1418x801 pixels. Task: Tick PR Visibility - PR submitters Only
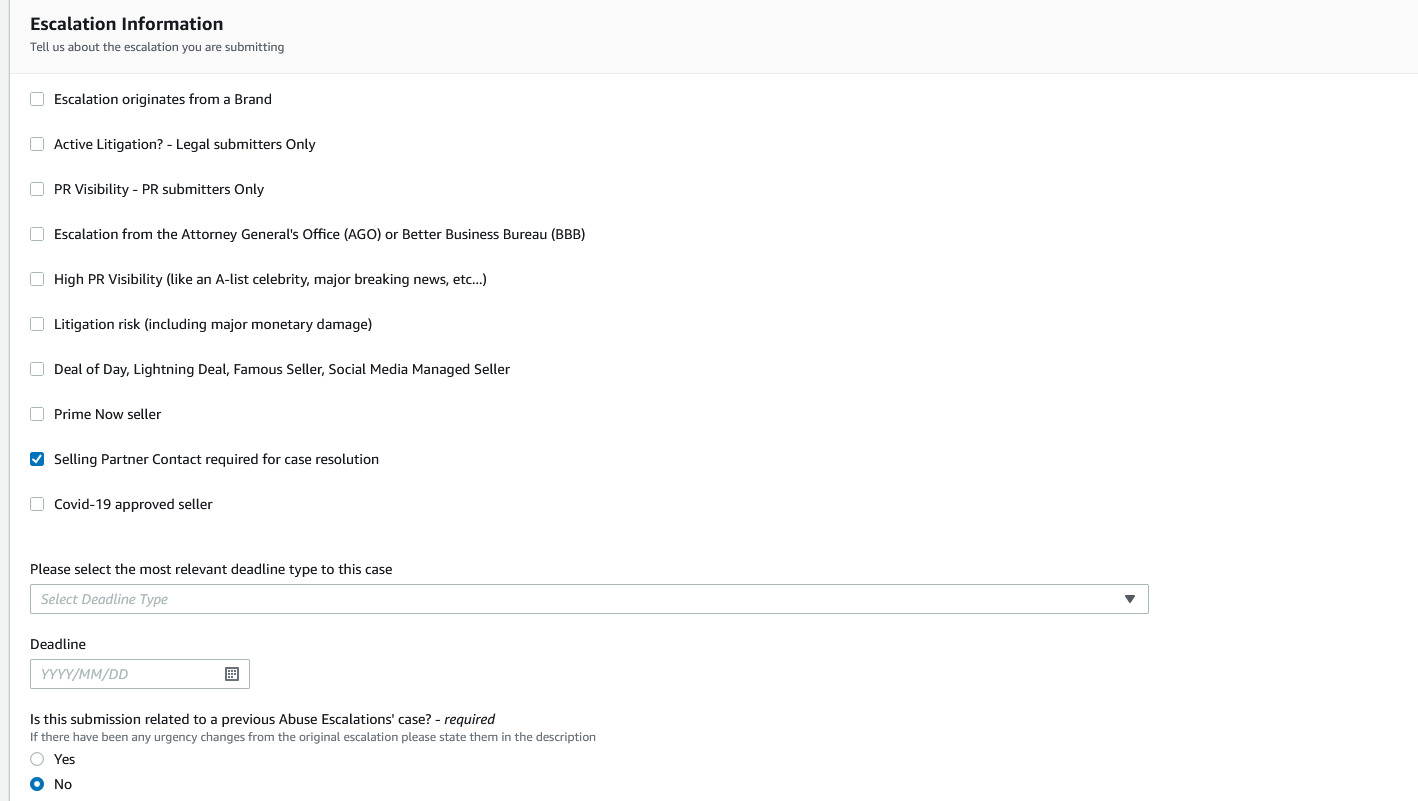(x=37, y=189)
